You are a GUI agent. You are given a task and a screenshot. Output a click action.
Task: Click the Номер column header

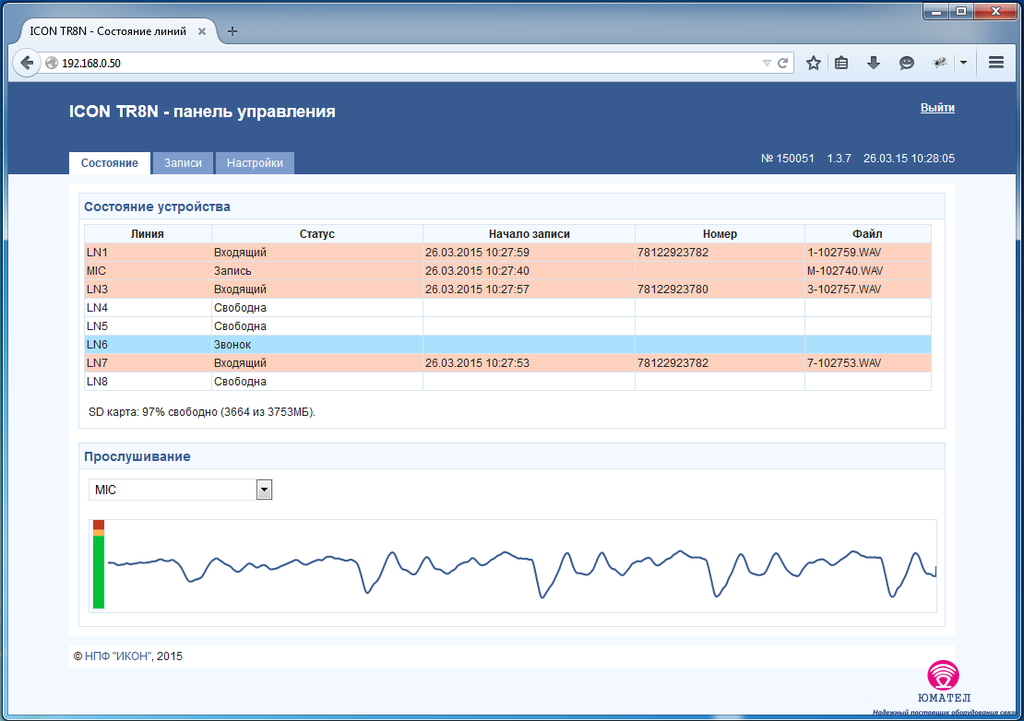click(720, 234)
